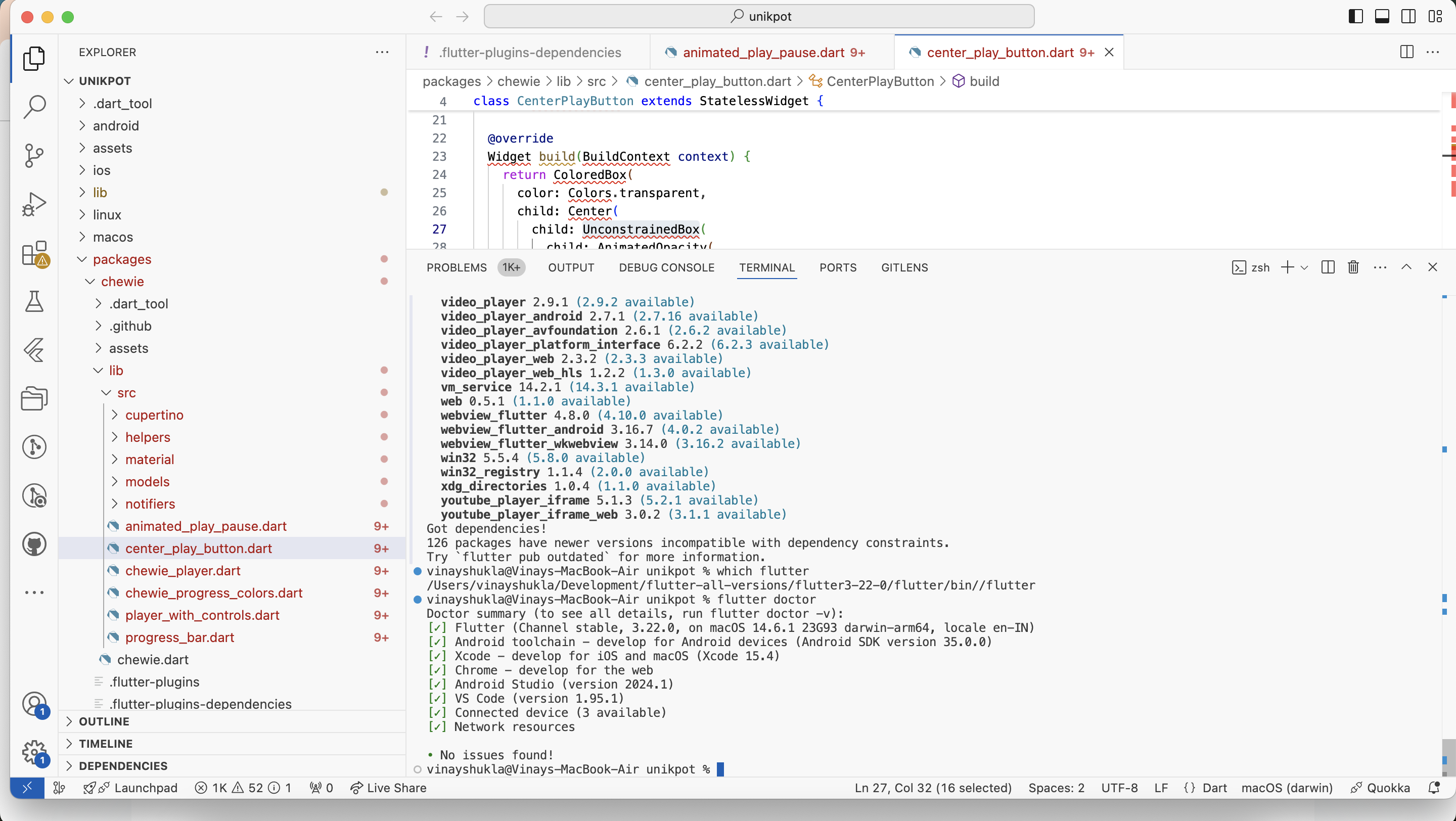Expand the notifiers folder
1456x821 pixels.
(232, 504)
